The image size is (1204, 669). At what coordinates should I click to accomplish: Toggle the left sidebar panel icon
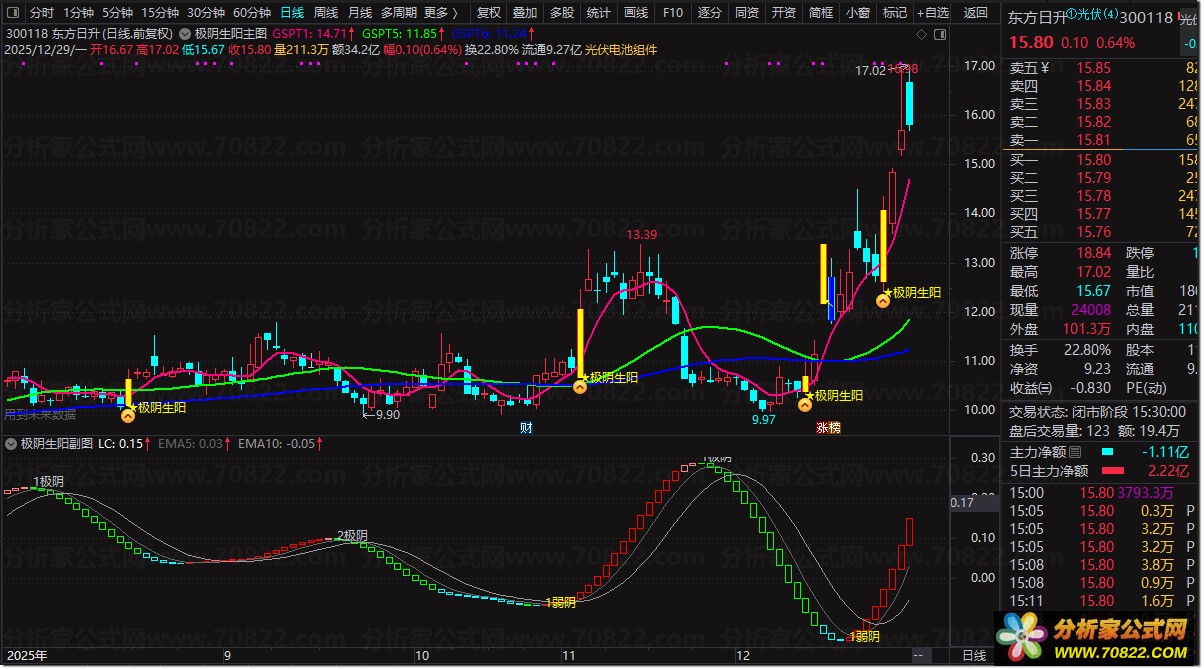pyautogui.click(x=13, y=13)
